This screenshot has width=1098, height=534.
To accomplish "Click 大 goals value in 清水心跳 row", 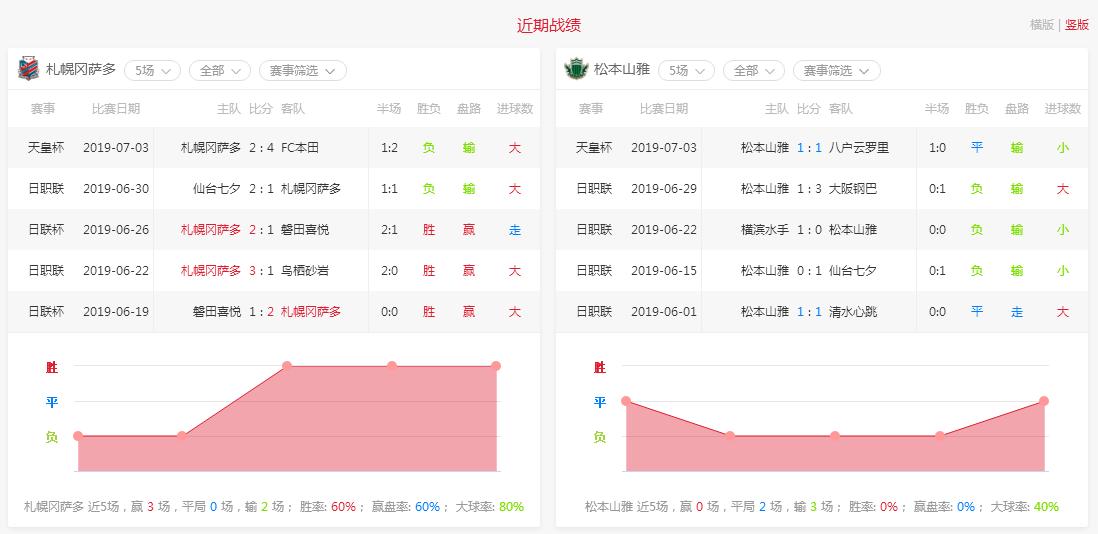I will tap(1063, 311).
